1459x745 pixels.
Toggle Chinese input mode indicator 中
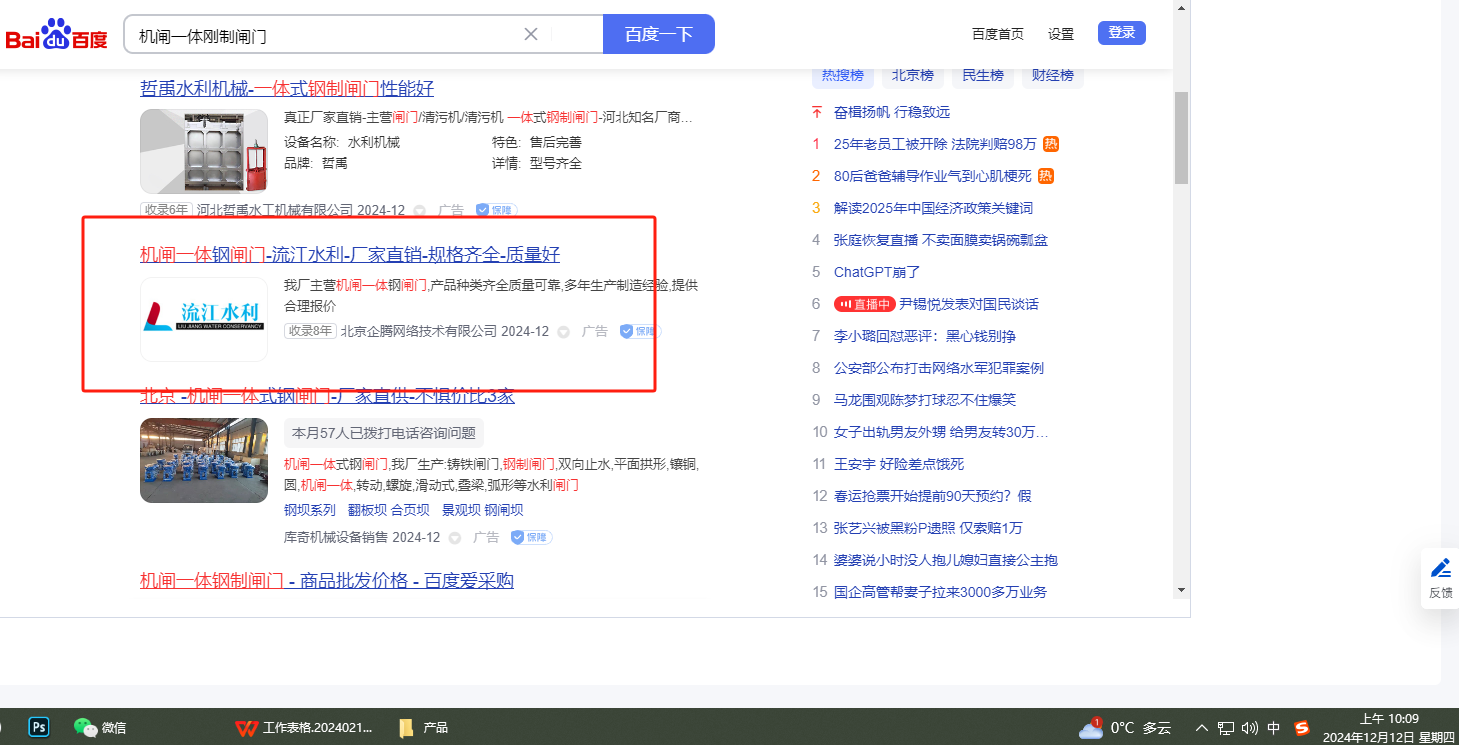[x=1274, y=728]
